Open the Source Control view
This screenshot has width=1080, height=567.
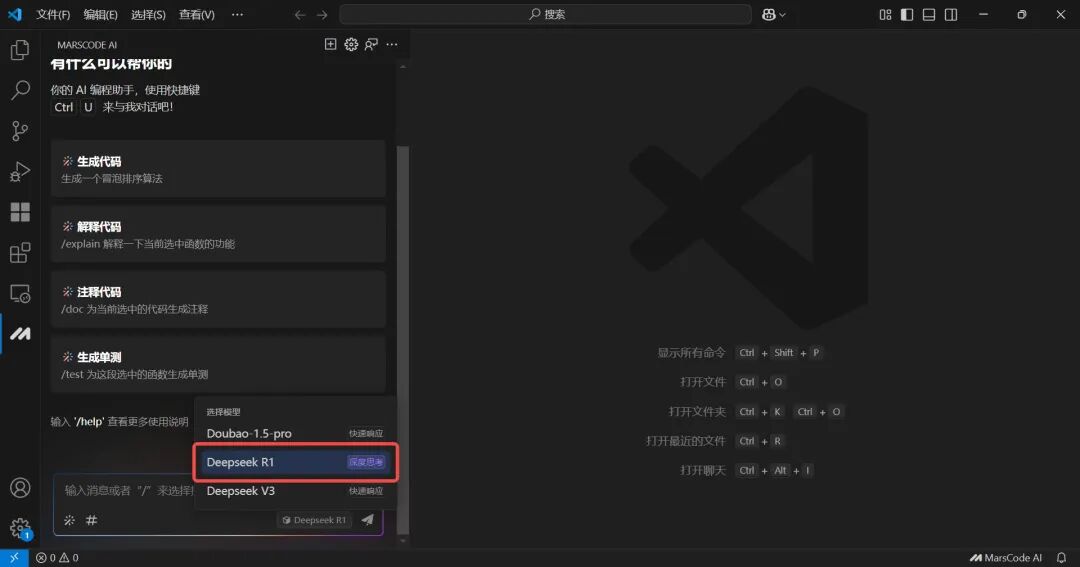[20, 131]
